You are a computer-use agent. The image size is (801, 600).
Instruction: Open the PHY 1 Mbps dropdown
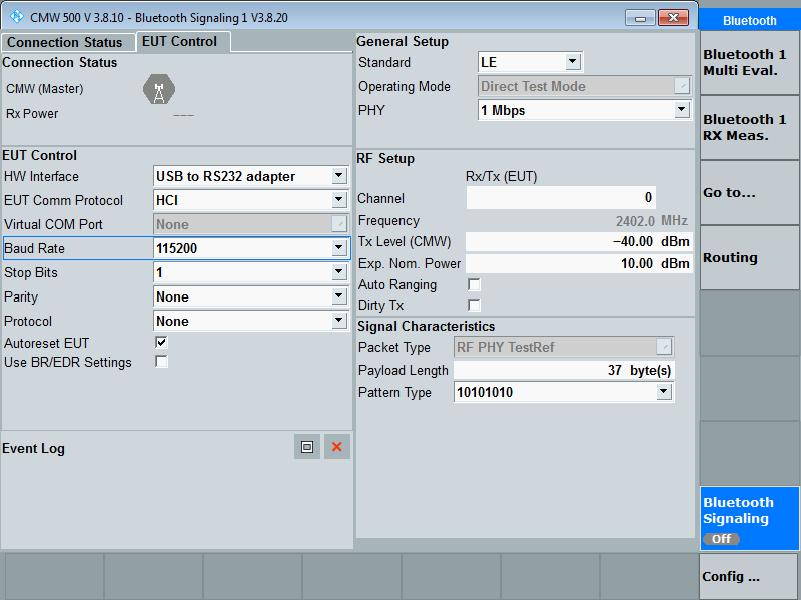584,110
